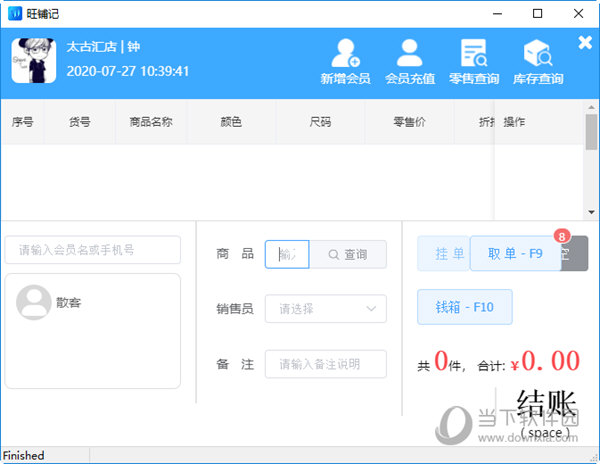
Task: Open 零售查询 retail query
Action: [474, 62]
